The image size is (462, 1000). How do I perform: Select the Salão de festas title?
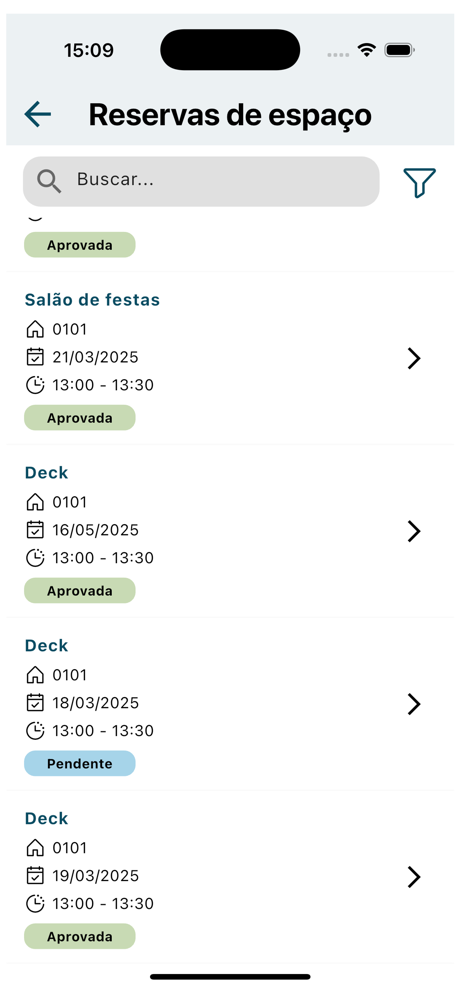93,300
